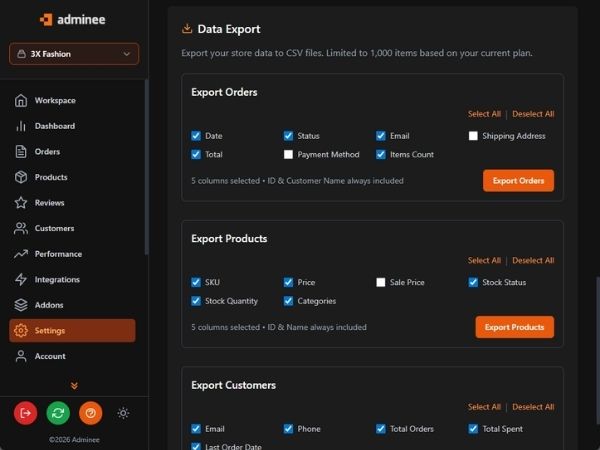
Task: Click the Export Orders button
Action: coord(518,181)
